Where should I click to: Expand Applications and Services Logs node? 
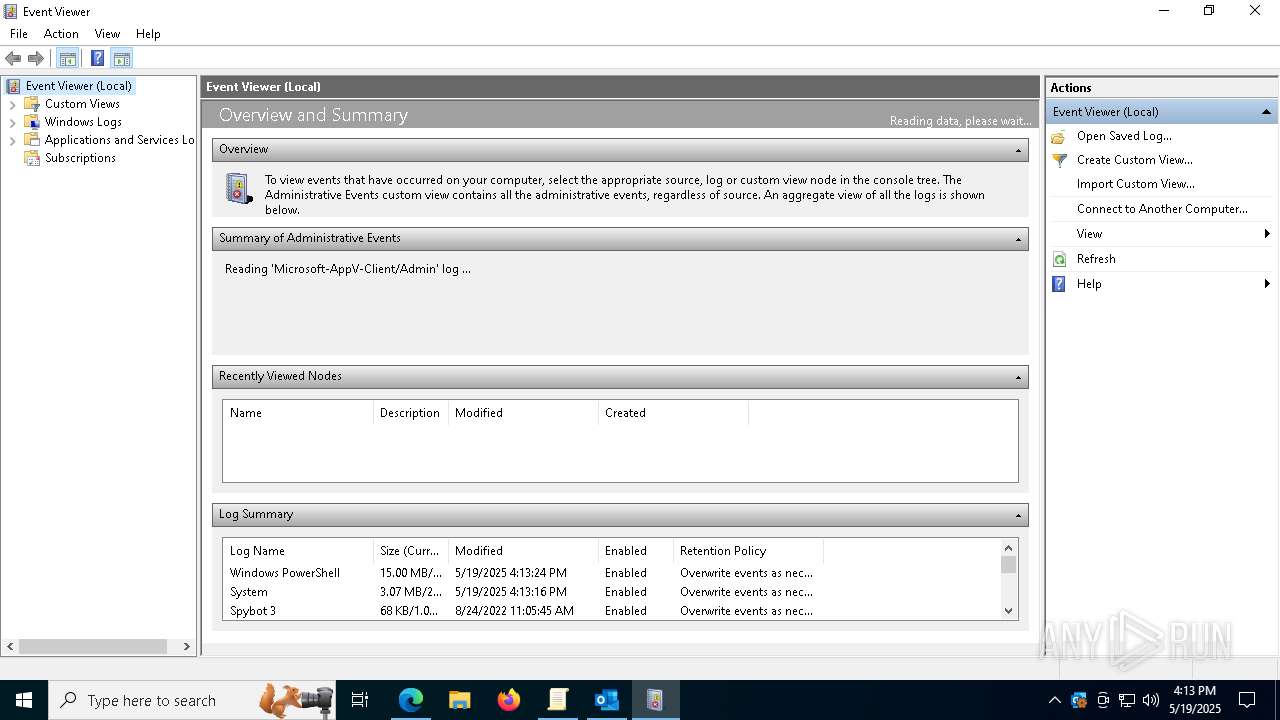coord(12,140)
